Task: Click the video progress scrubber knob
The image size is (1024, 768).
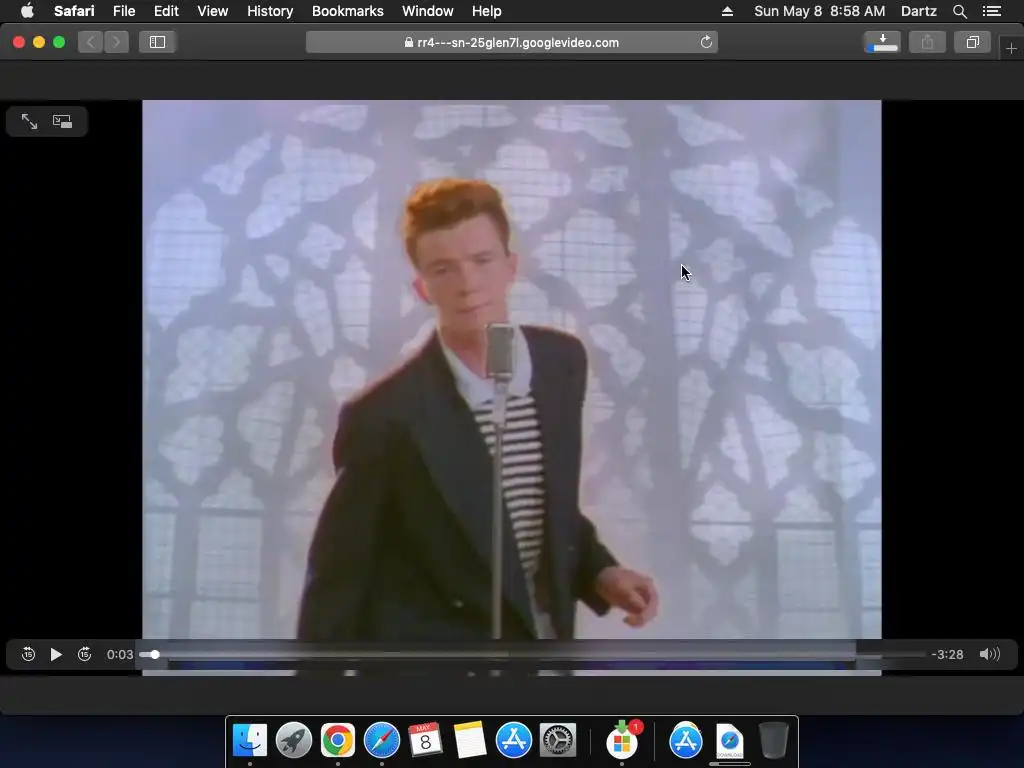Action: (x=155, y=654)
